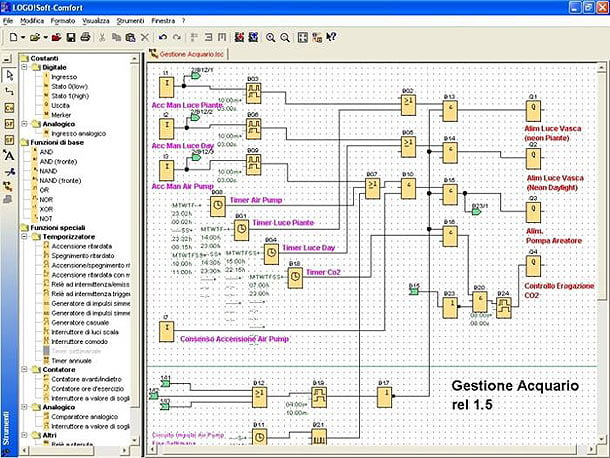Click the Strumenti vertical sidebar label
Viewport: 610px width, 458px height.
pos(6,428)
